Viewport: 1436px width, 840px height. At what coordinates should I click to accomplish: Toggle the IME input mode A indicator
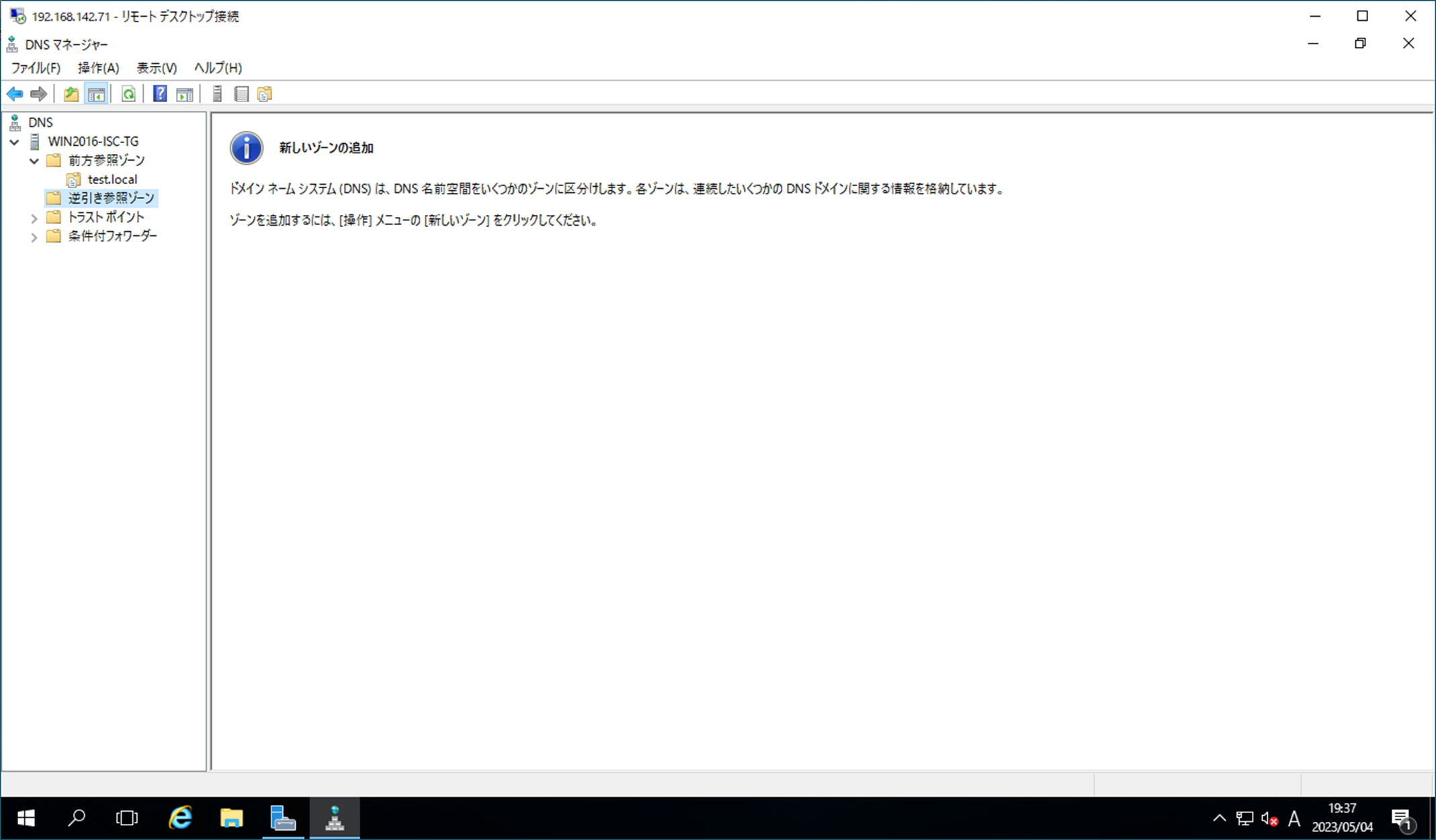coord(1294,818)
